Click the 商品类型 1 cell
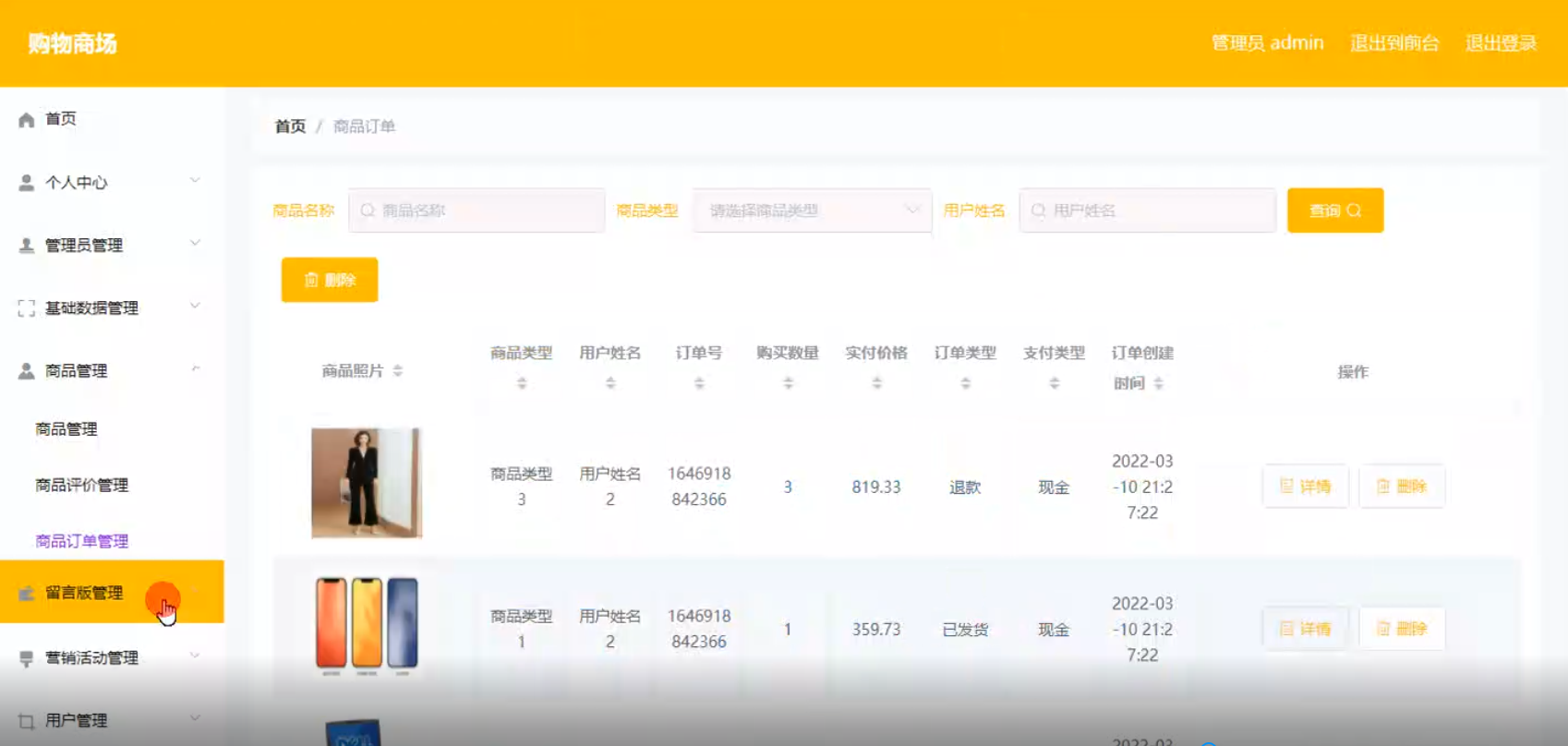 (x=522, y=629)
